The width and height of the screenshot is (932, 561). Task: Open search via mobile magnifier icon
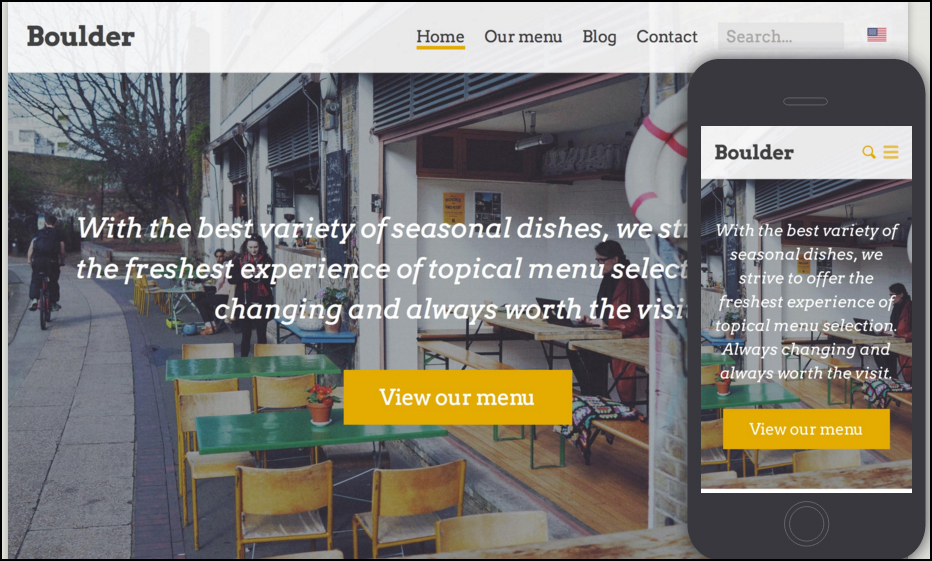point(868,152)
